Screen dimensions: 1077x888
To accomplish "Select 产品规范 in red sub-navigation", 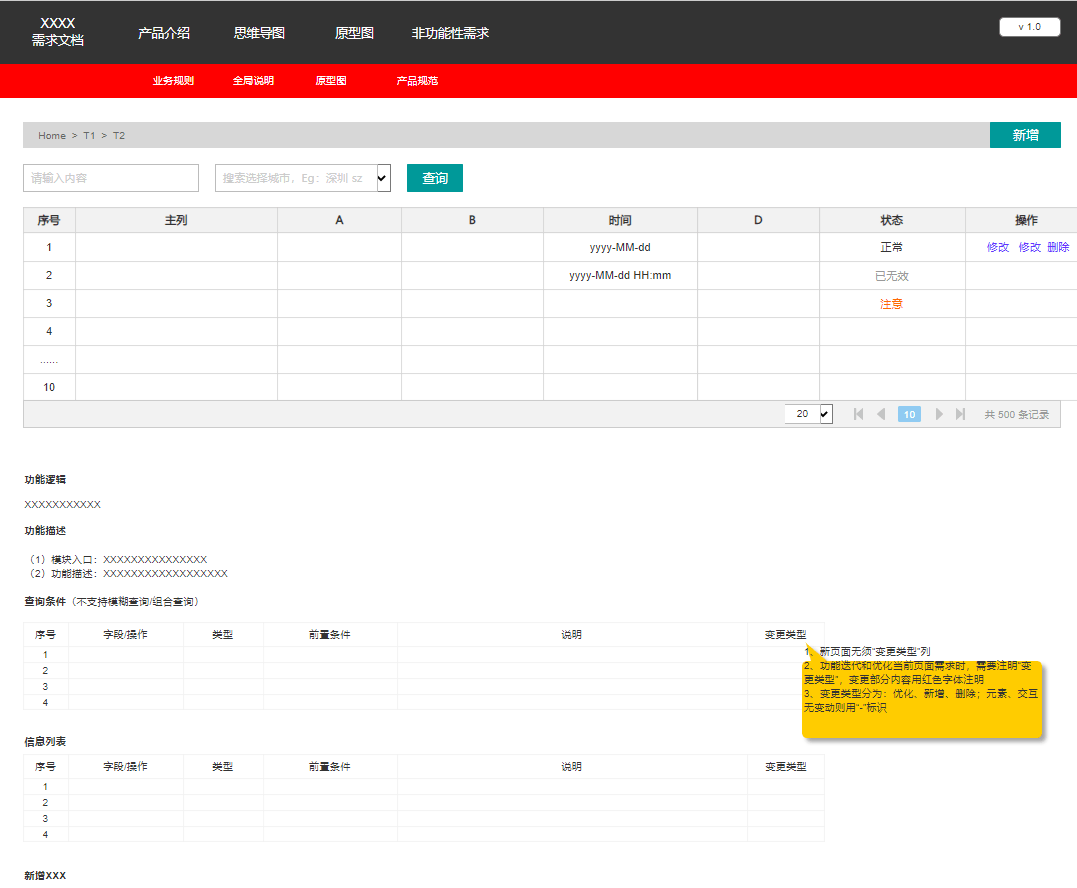I will click(417, 80).
